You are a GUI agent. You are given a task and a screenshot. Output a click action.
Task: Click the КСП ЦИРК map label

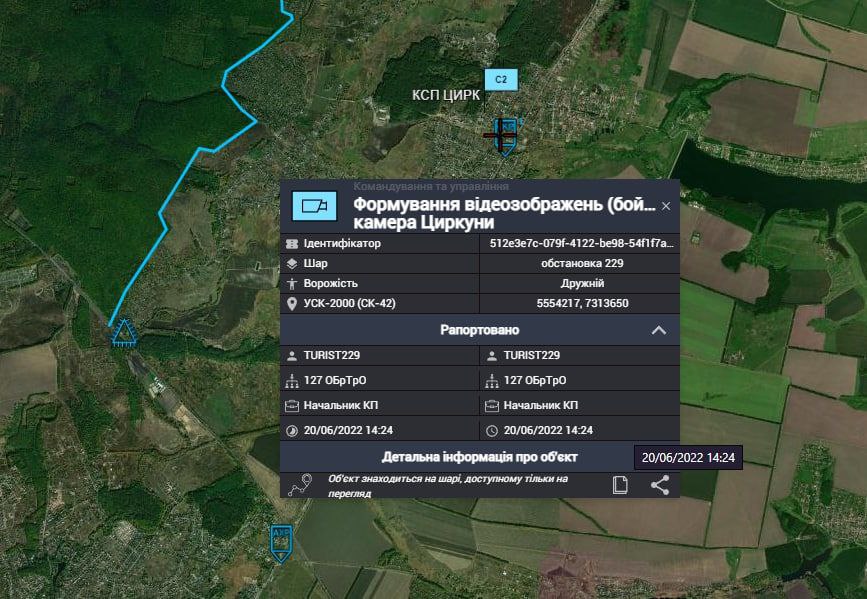tap(446, 95)
